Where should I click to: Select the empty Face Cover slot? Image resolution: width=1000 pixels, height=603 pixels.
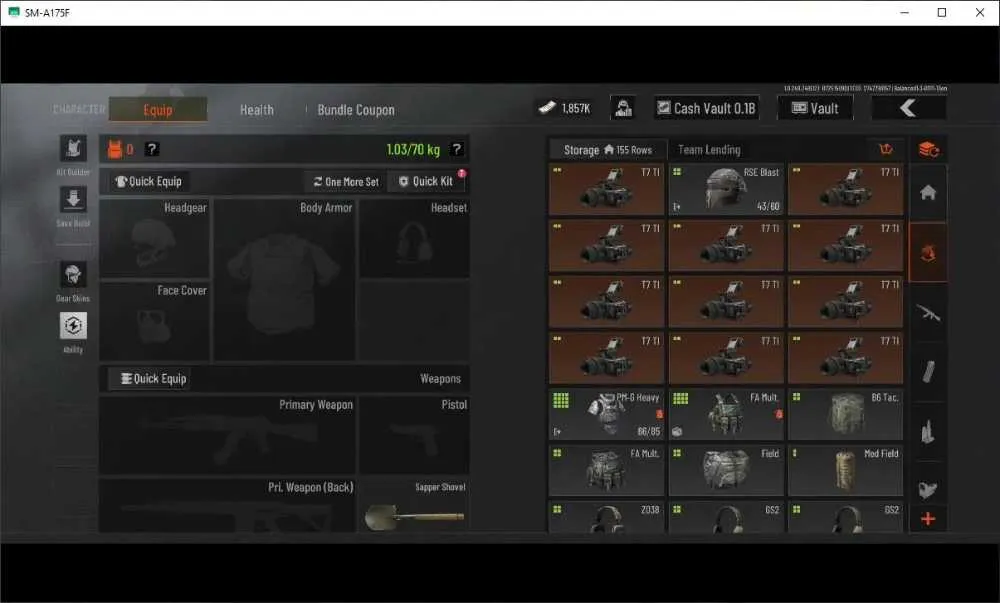154,321
